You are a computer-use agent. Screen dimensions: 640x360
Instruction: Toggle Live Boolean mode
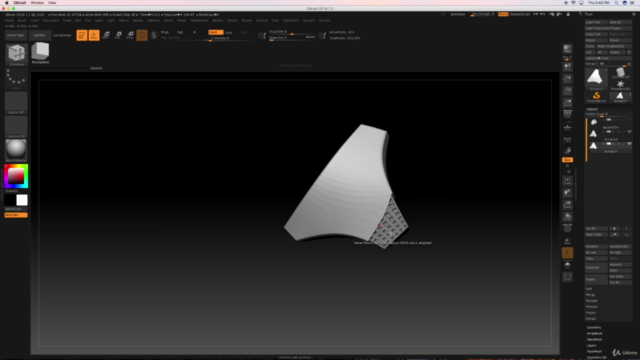point(62,35)
